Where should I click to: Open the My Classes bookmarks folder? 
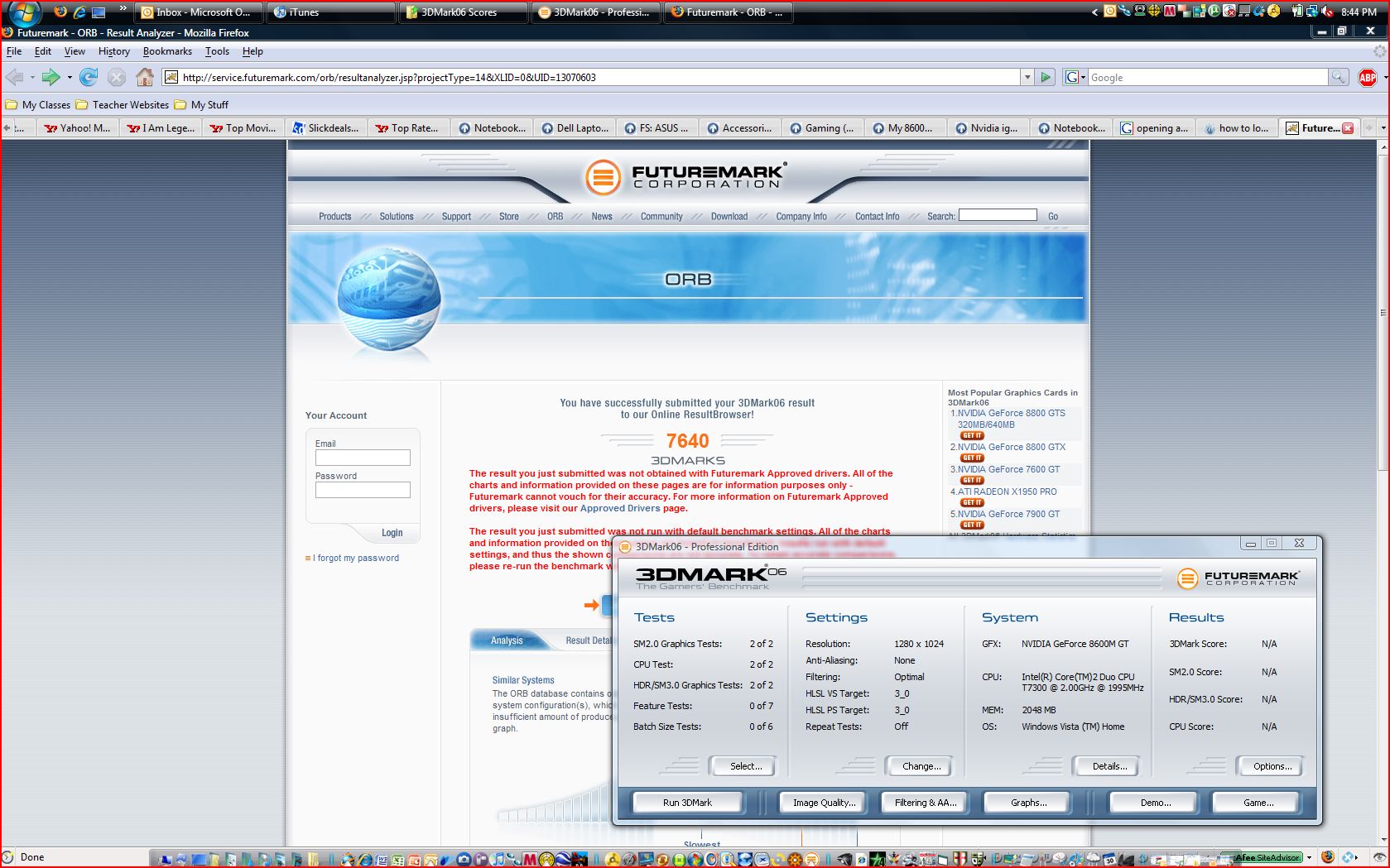[38, 105]
